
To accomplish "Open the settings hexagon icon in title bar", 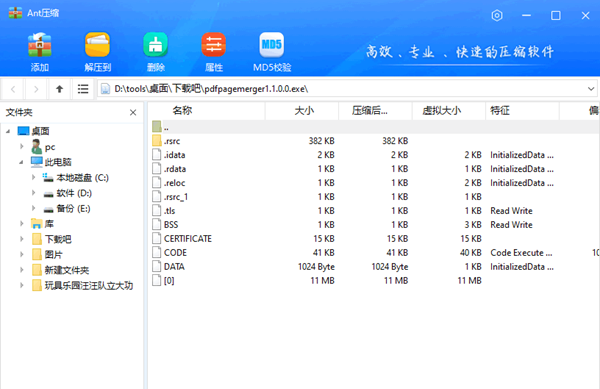I will point(497,15).
